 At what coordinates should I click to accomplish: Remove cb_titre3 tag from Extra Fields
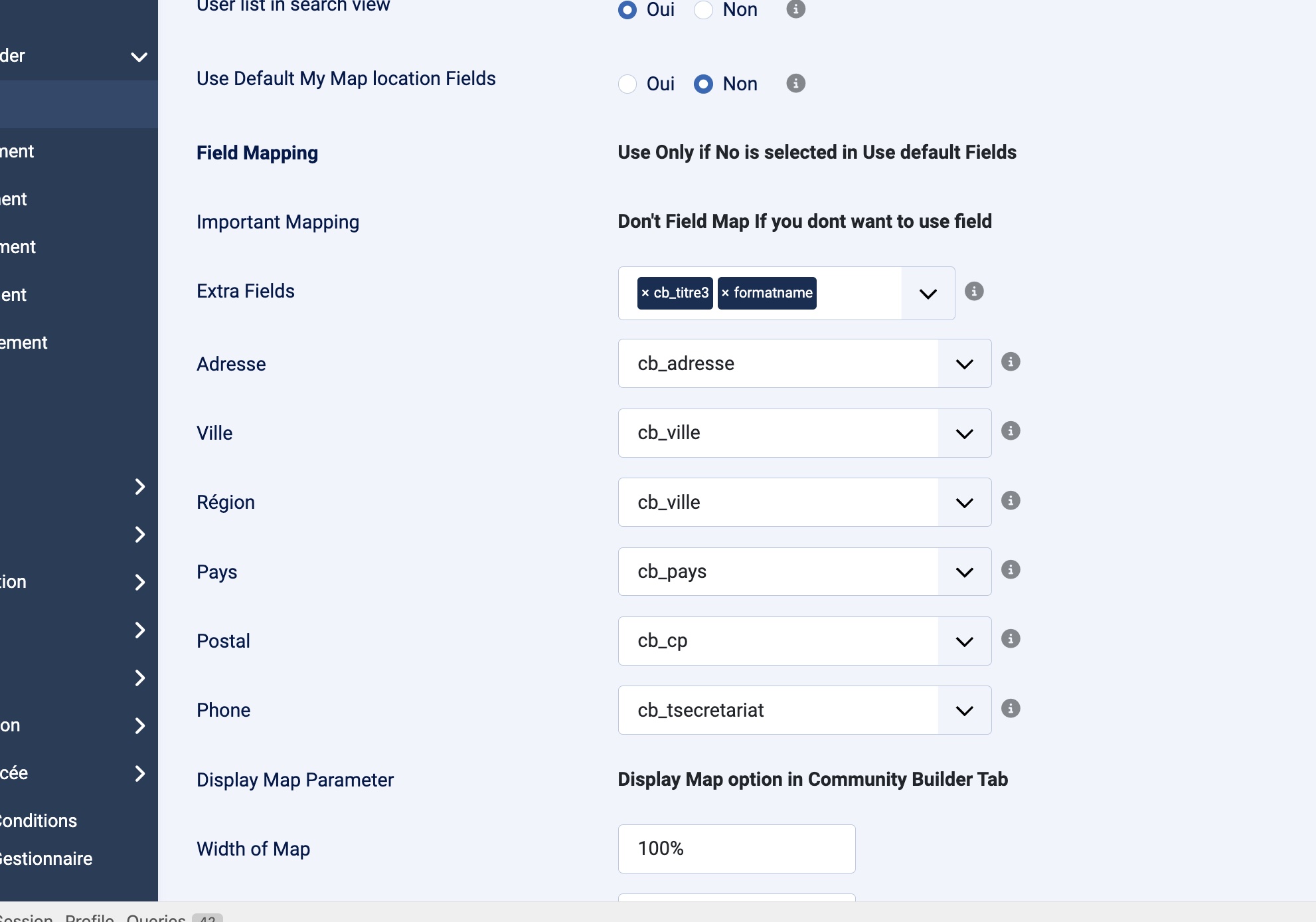645,293
